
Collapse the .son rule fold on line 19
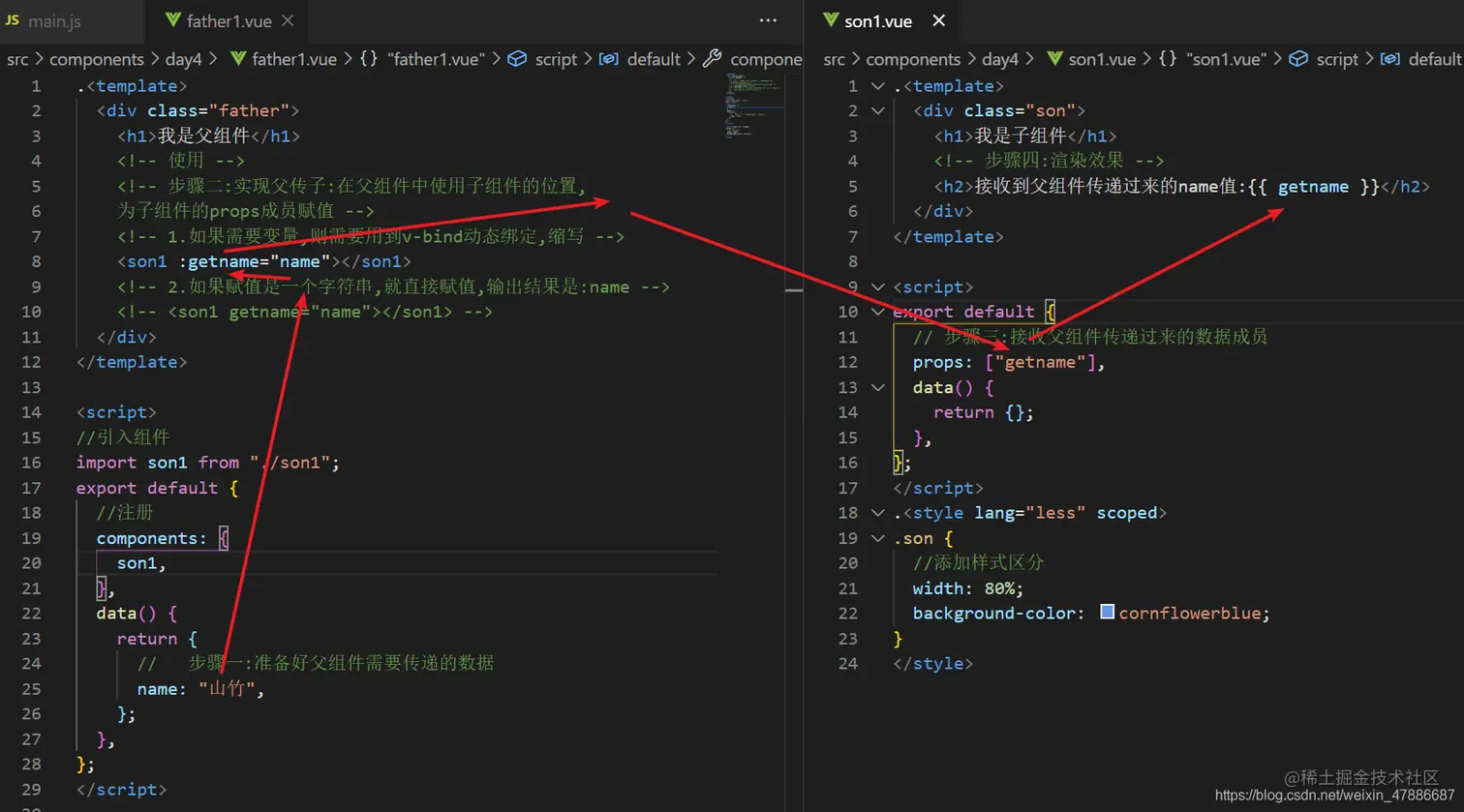(x=877, y=539)
